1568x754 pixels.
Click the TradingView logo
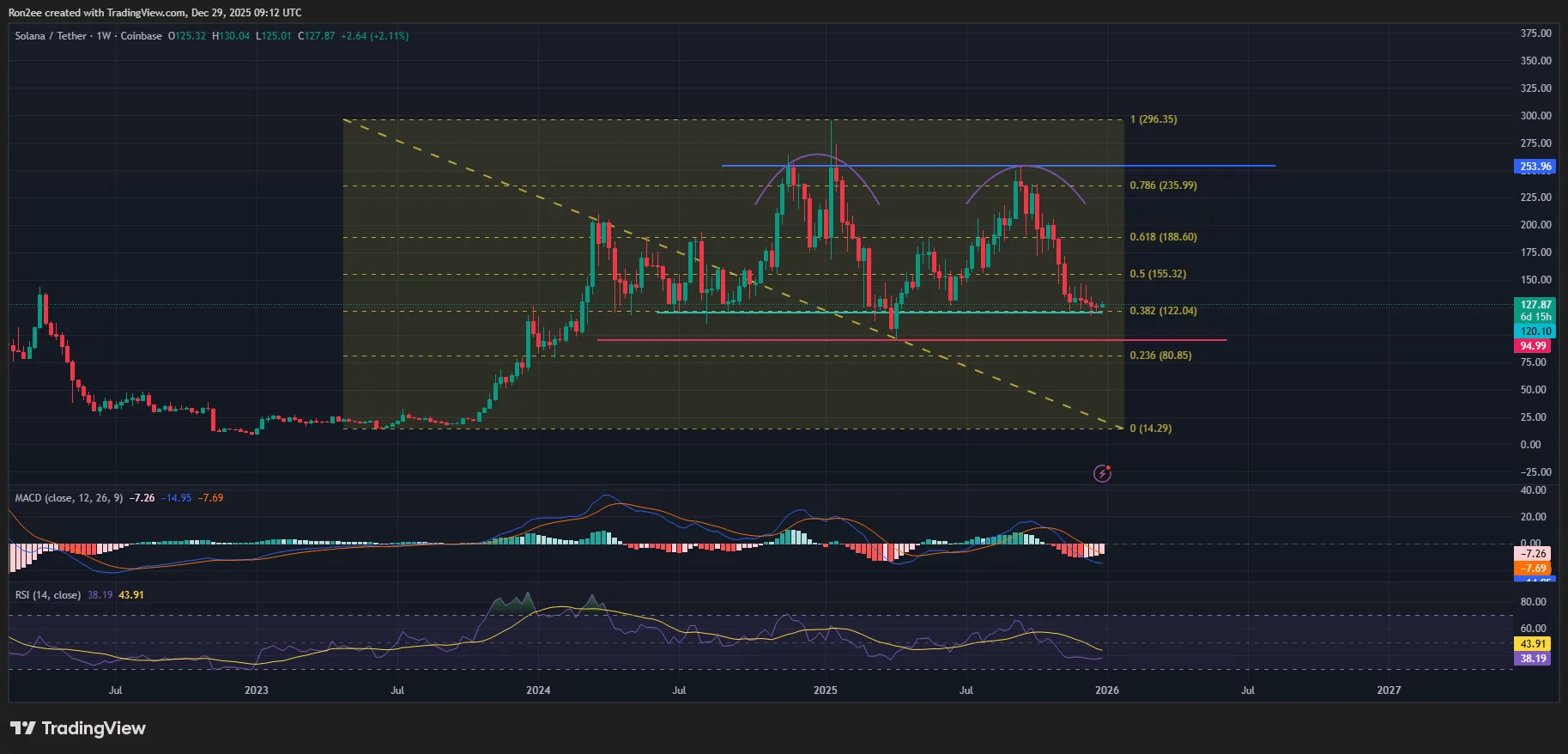point(78,728)
